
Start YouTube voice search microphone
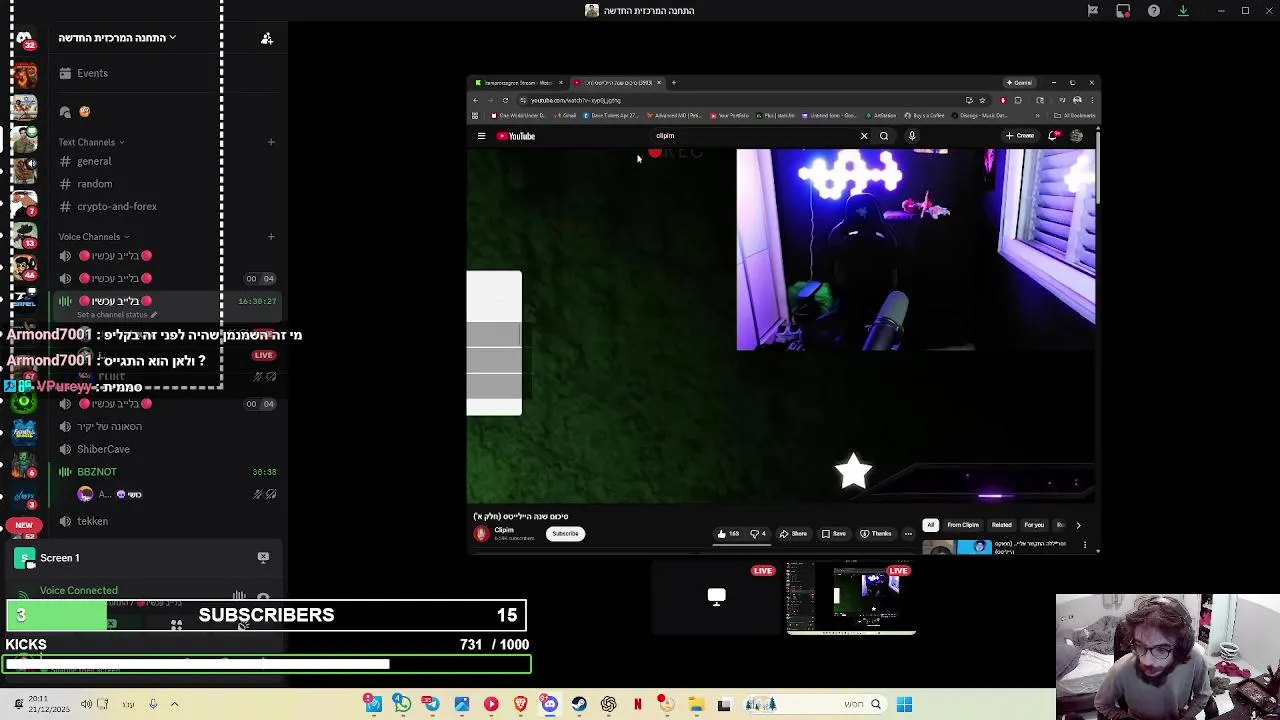pos(912,136)
